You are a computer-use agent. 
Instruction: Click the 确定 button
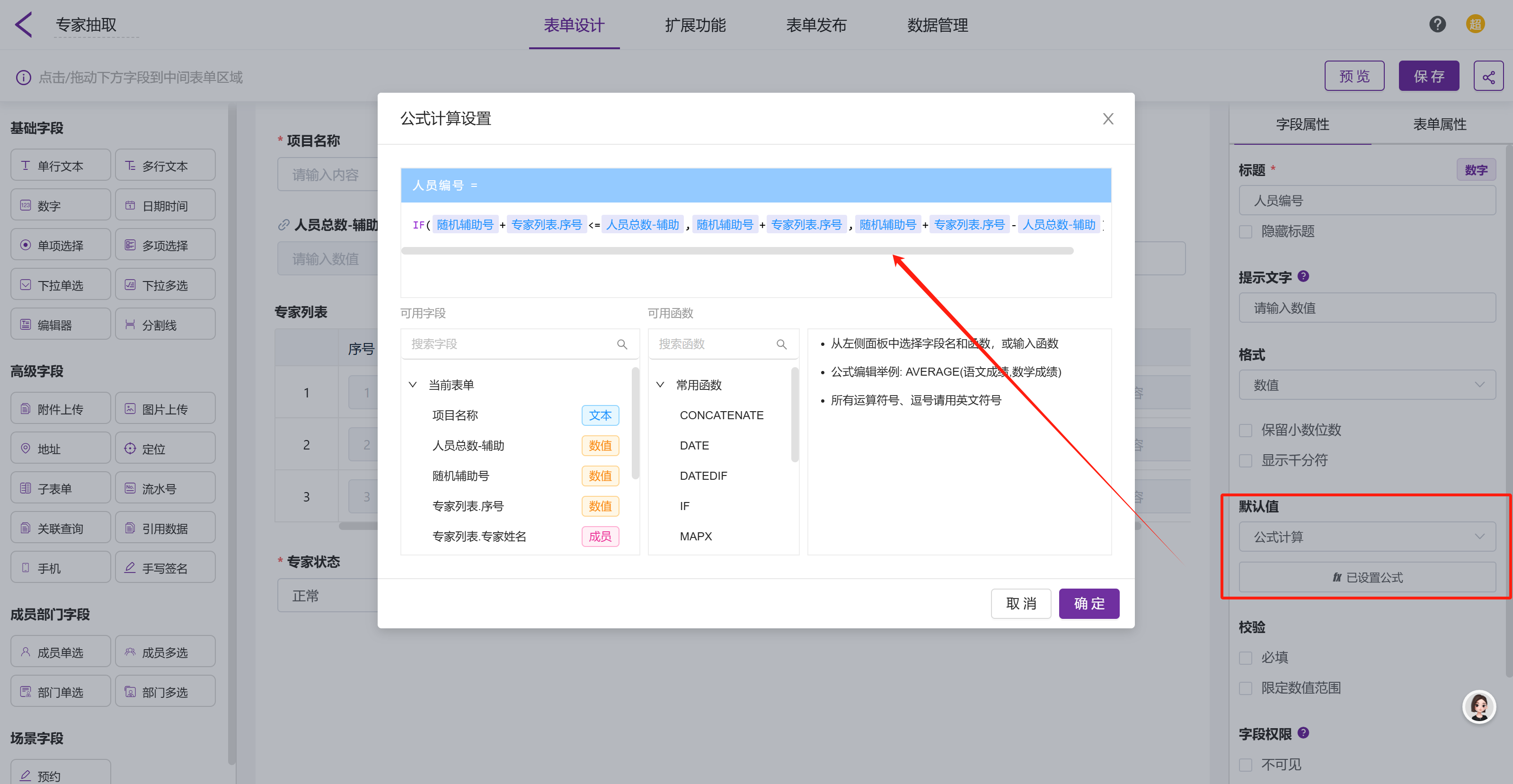1088,604
